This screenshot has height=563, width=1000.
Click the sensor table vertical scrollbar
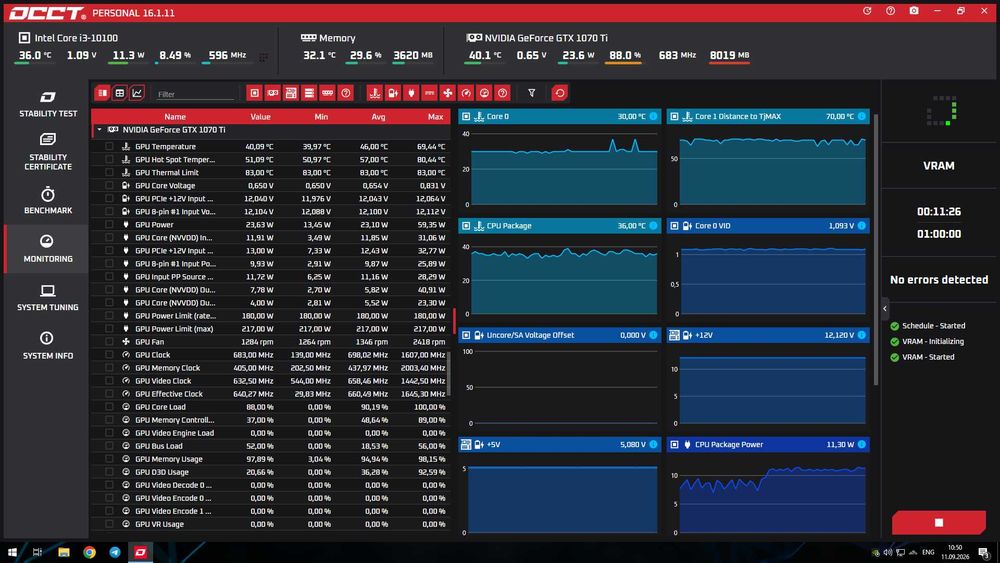[448, 373]
